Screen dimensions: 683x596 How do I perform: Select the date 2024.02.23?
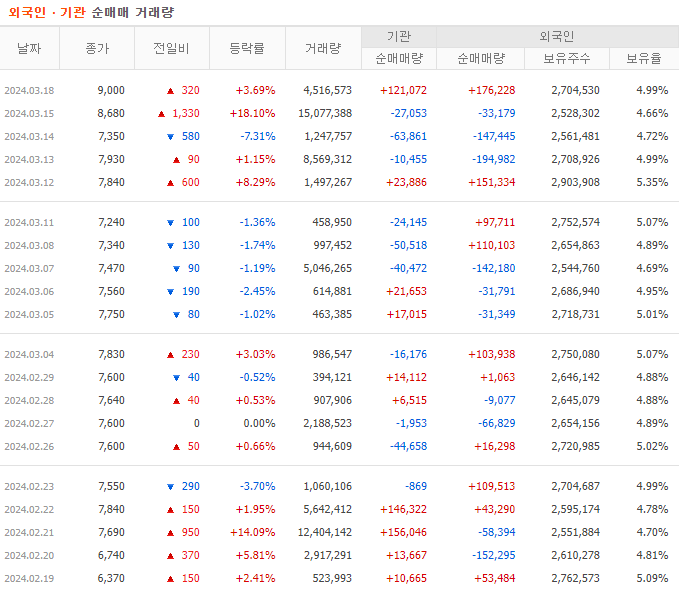[29, 487]
